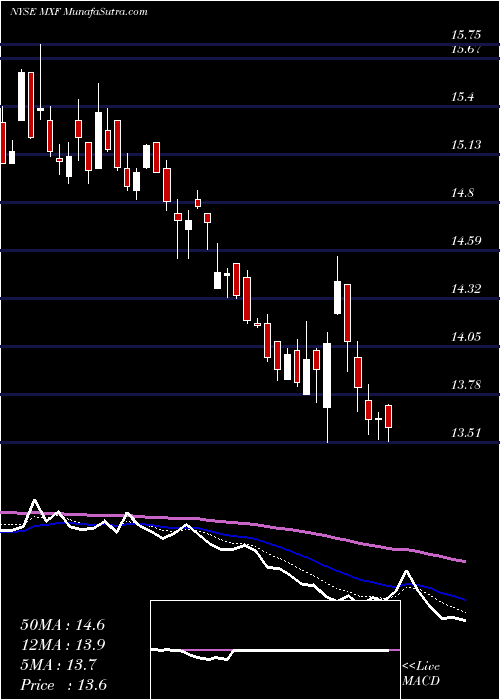Click the 14.59 price level label
Image resolution: width=500 pixels, height=700 pixels.
tap(466, 241)
